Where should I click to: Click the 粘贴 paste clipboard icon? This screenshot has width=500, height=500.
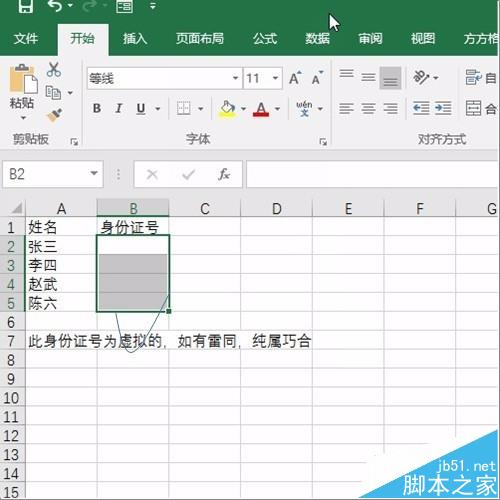[x=23, y=79]
